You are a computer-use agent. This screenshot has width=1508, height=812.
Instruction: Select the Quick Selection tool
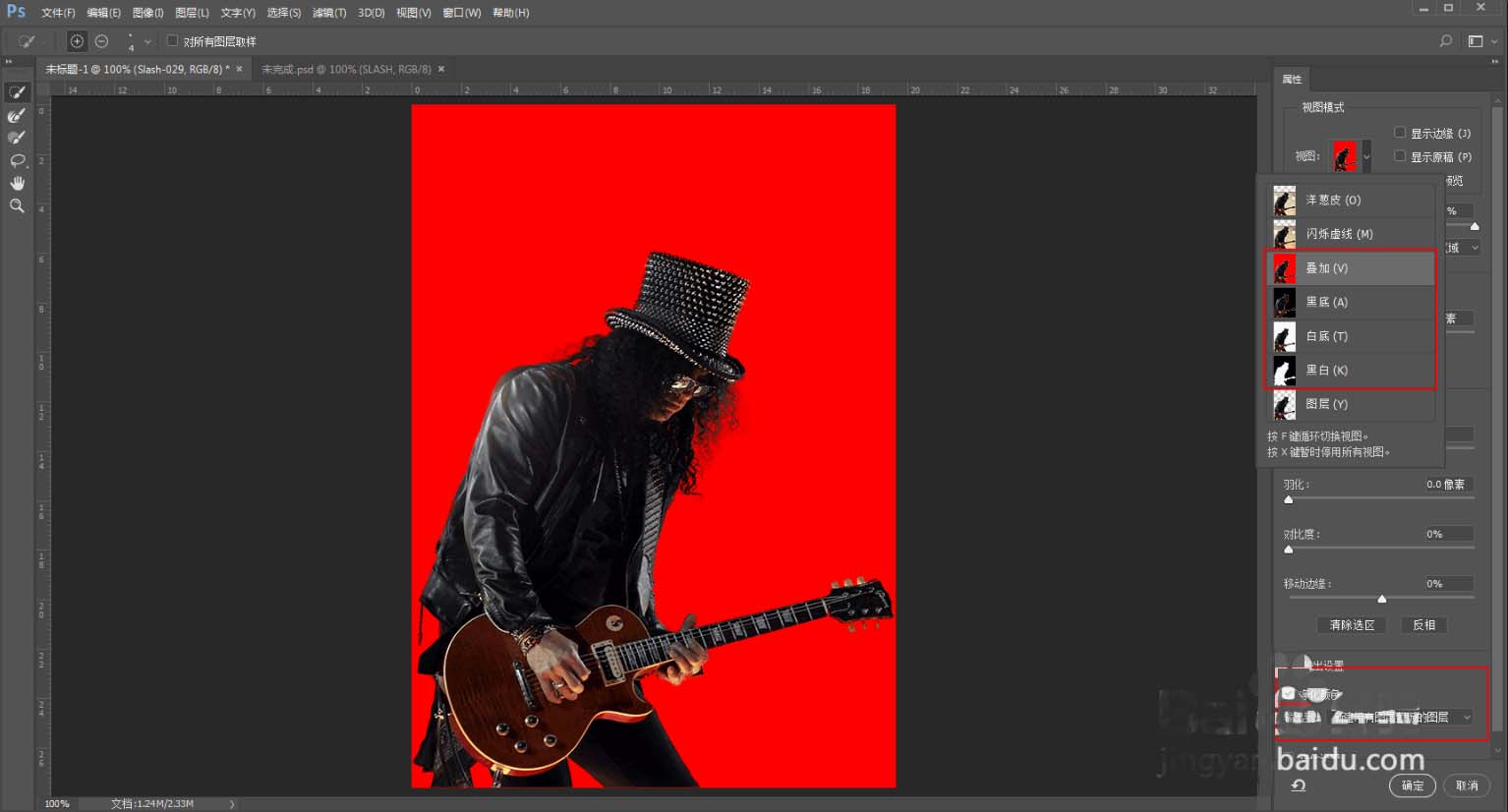point(17,92)
